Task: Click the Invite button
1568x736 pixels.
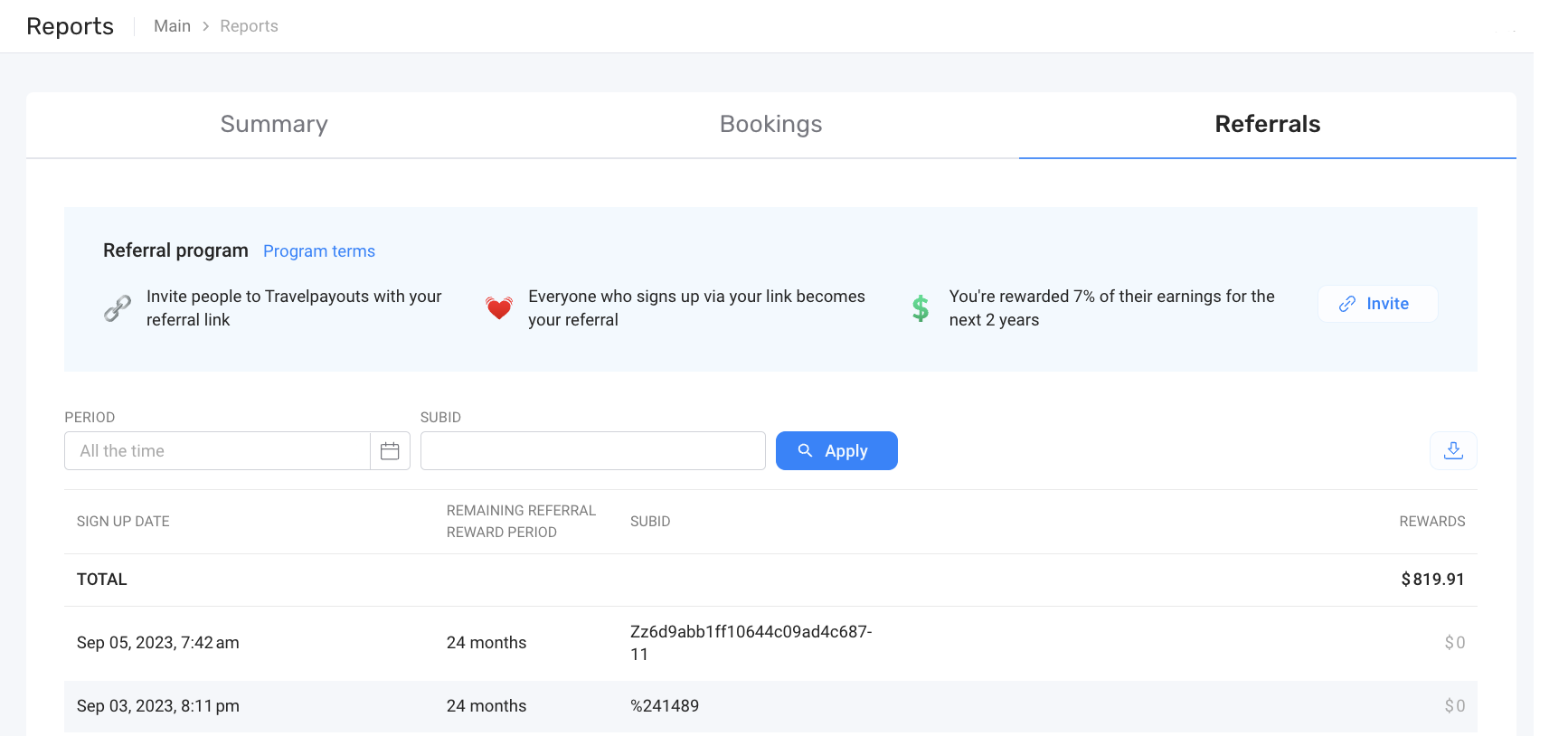Action: click(1377, 304)
